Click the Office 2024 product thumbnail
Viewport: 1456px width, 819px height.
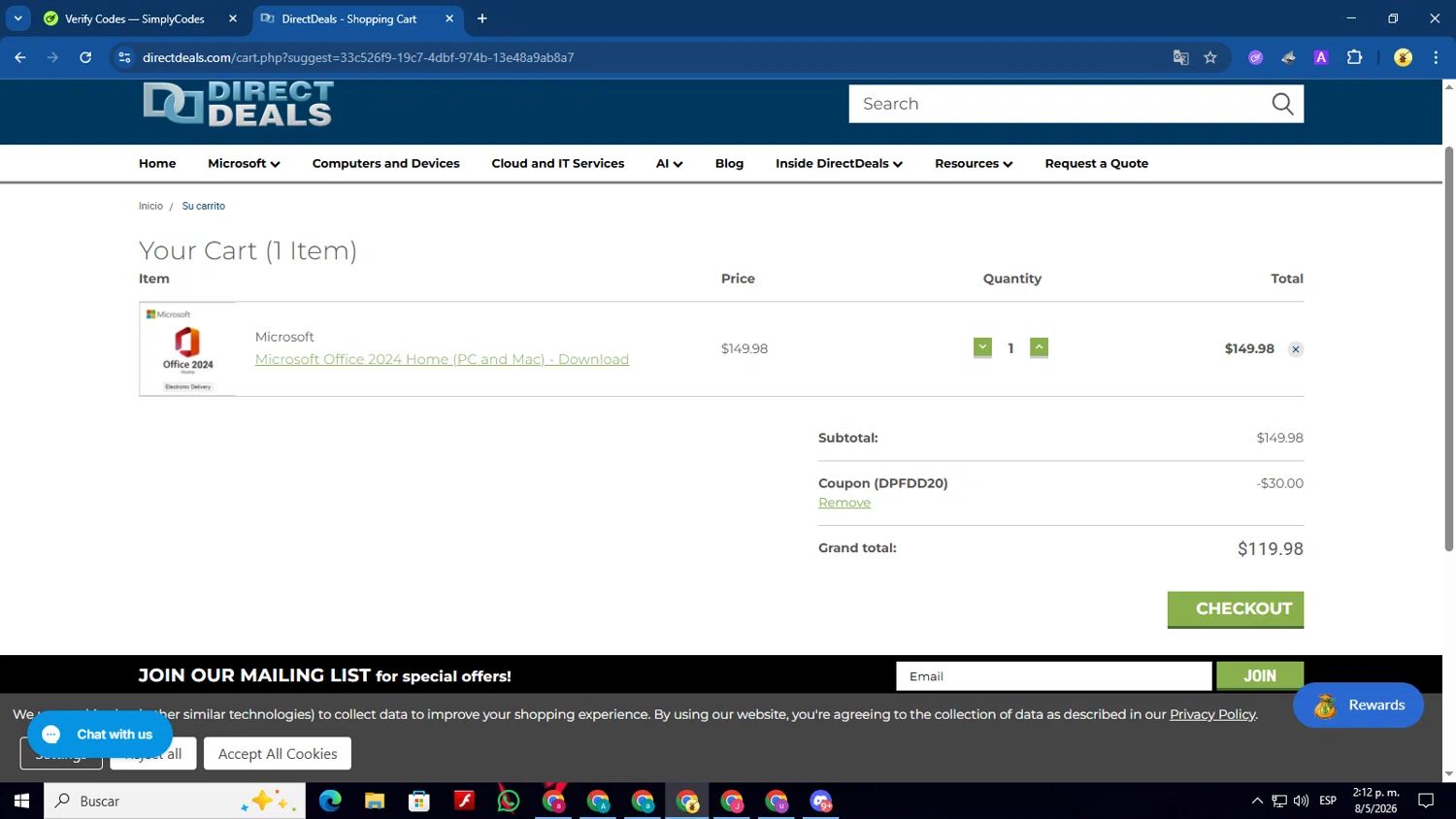(x=187, y=348)
